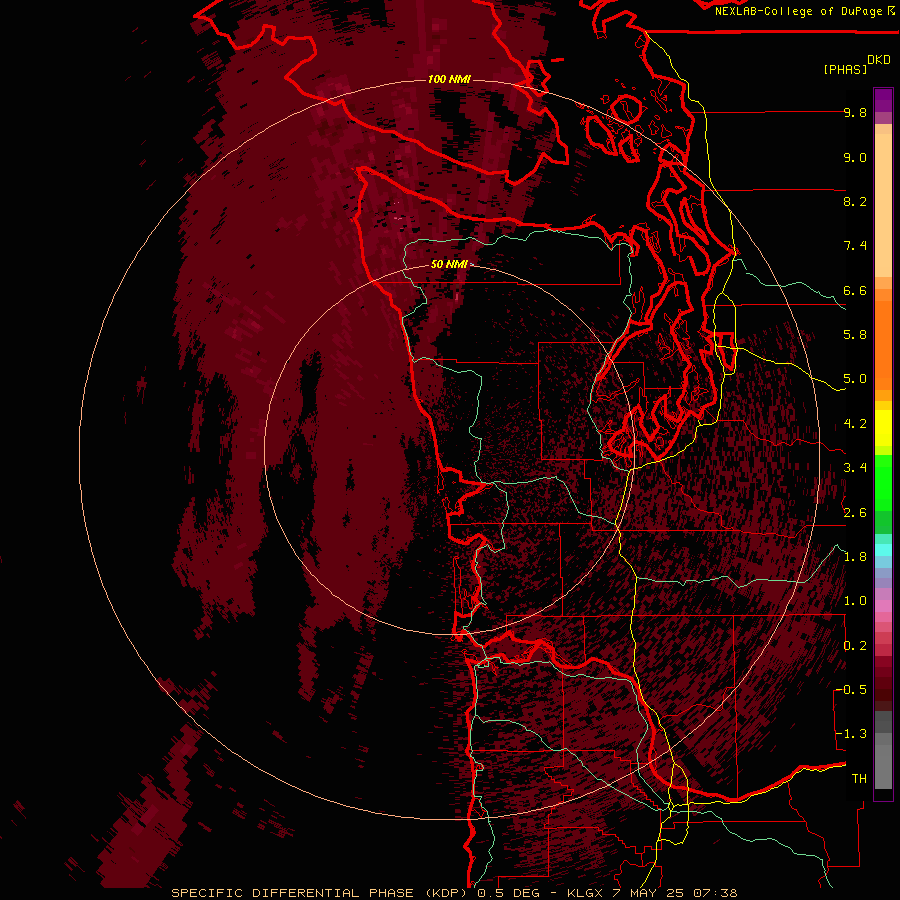Click the 50 NMI range ring label

coord(449,264)
